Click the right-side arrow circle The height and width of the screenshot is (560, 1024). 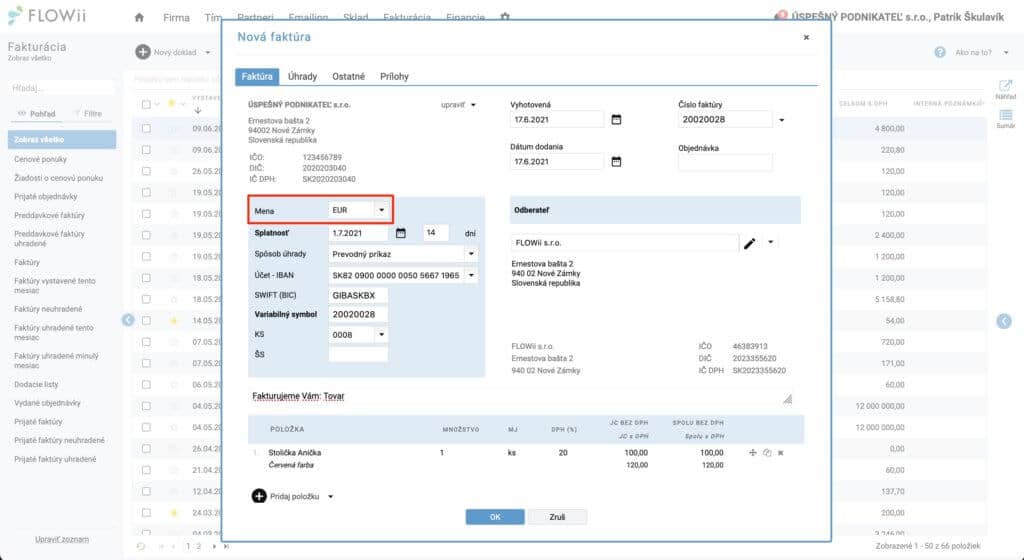coord(1004,320)
